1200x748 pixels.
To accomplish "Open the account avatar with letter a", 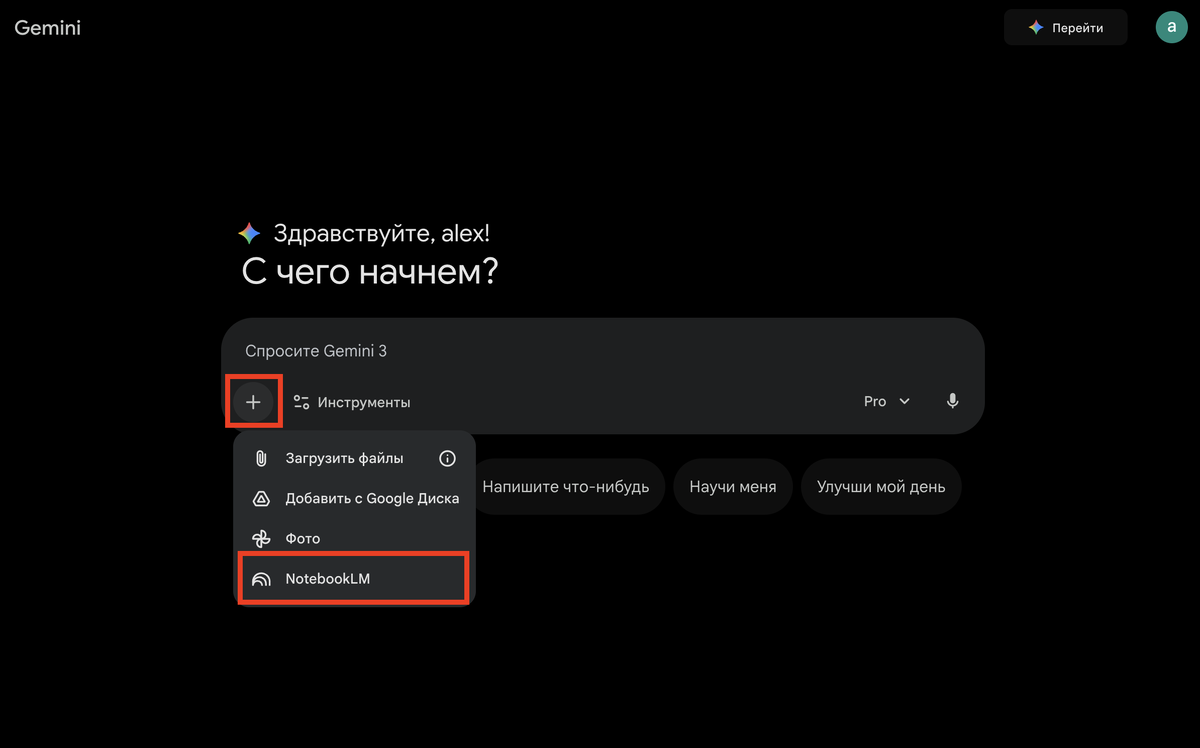I will click(1172, 27).
